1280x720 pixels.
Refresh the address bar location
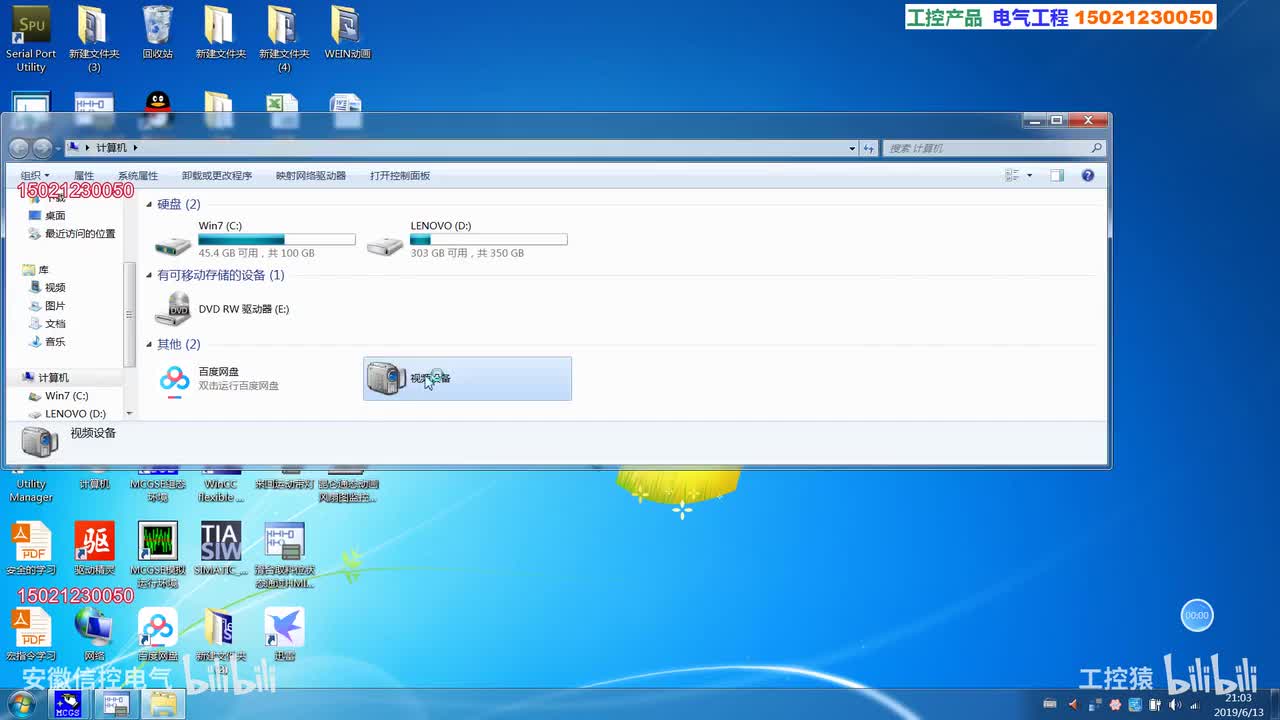pyautogui.click(x=869, y=148)
